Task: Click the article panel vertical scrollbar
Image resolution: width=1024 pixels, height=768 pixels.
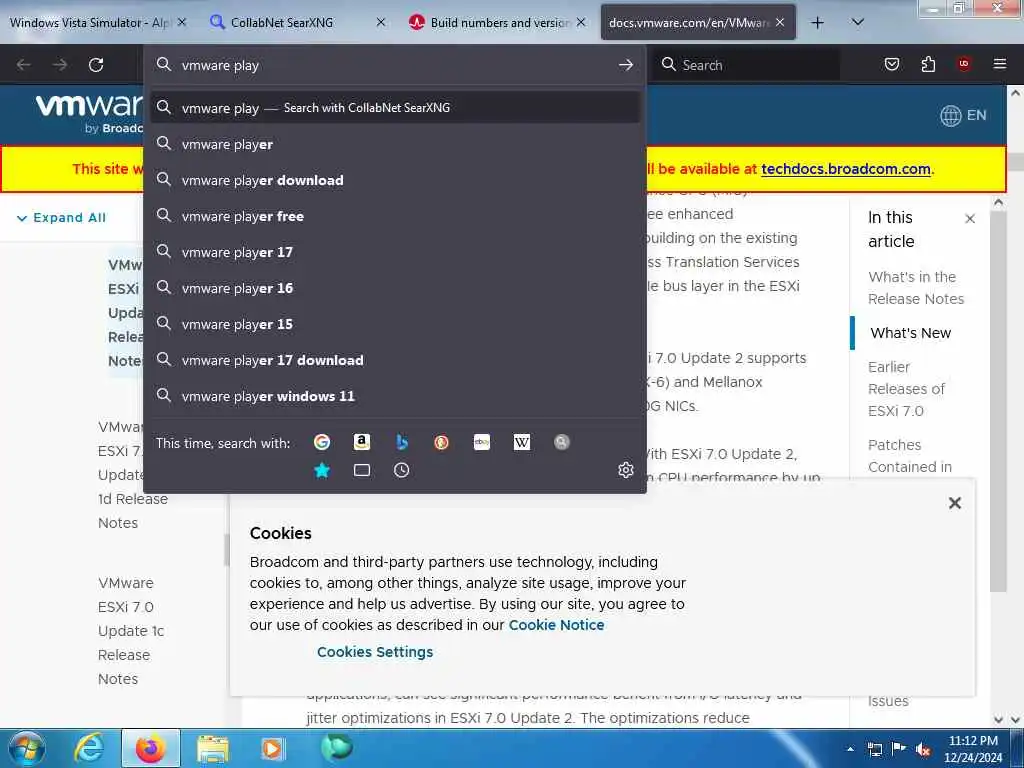Action: [998, 402]
